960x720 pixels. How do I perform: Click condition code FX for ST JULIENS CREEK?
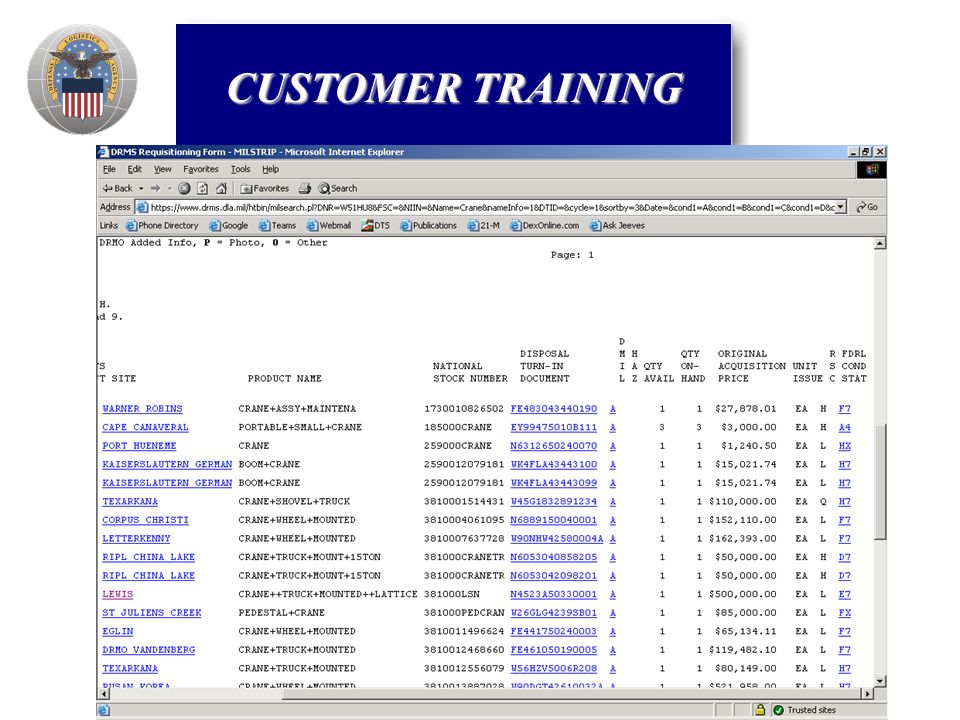point(844,612)
